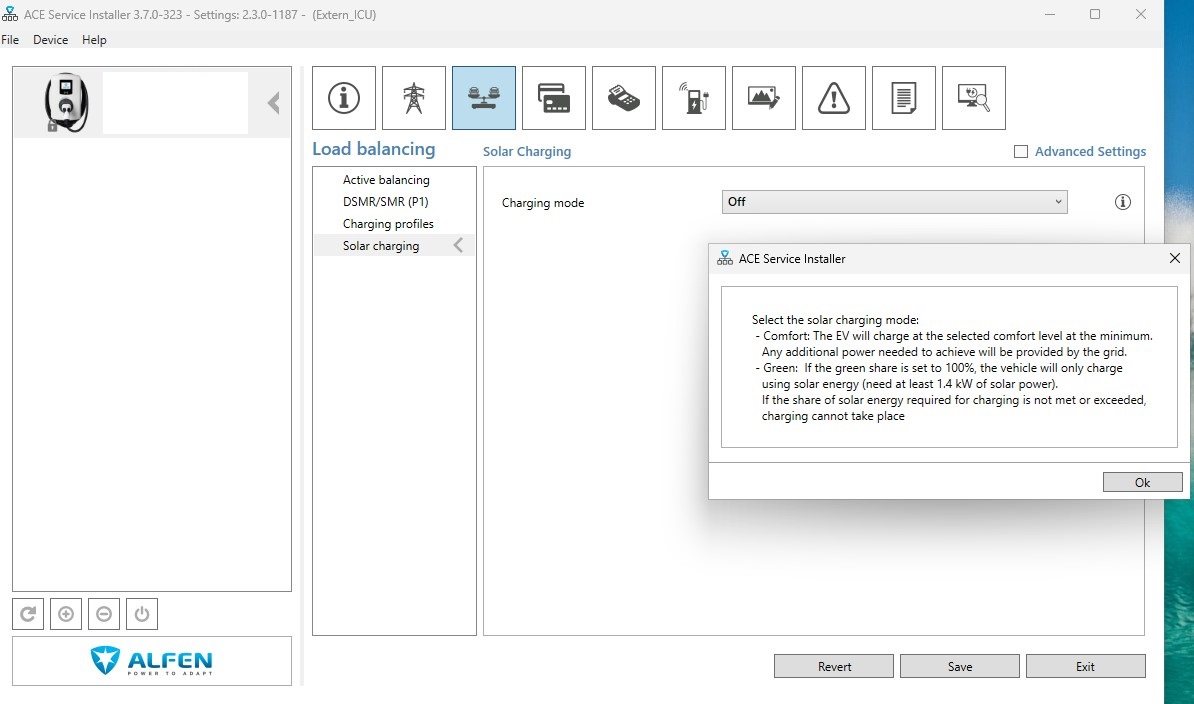Close the ACE Service Installer dialog
The width and height of the screenshot is (1194, 704).
(x=1175, y=259)
